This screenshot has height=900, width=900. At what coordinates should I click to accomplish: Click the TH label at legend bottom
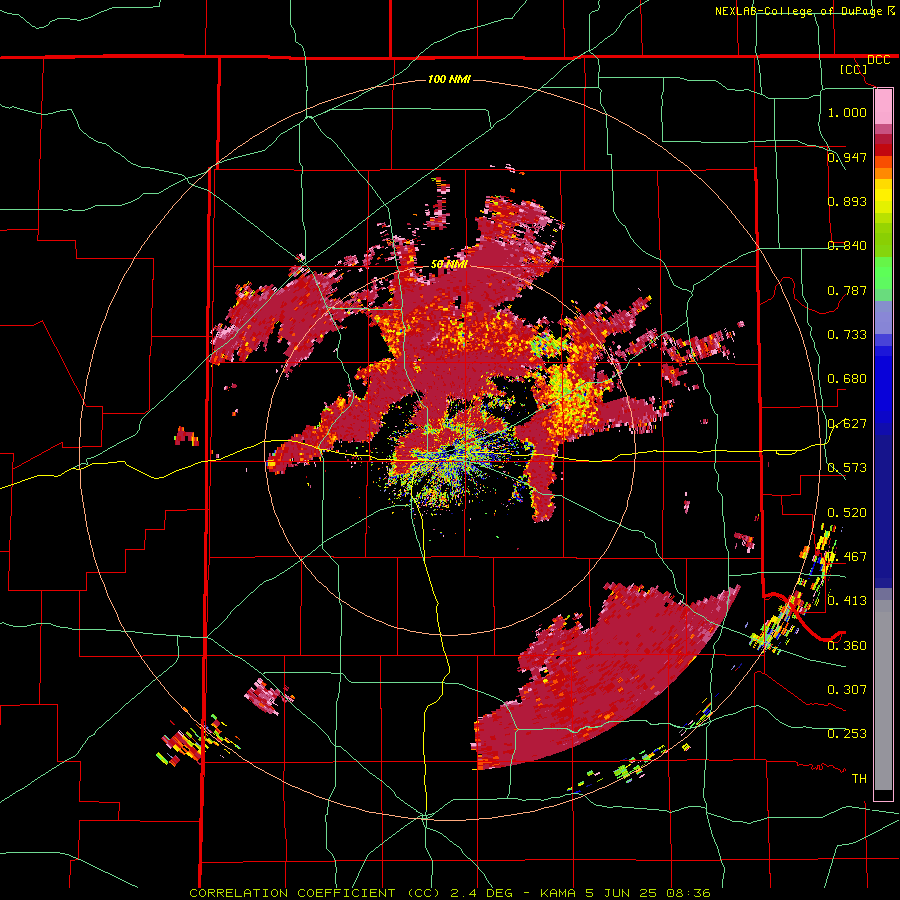(859, 778)
